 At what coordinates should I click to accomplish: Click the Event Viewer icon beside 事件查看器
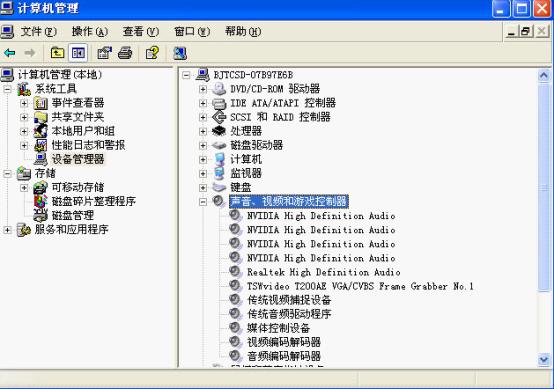coord(41,103)
